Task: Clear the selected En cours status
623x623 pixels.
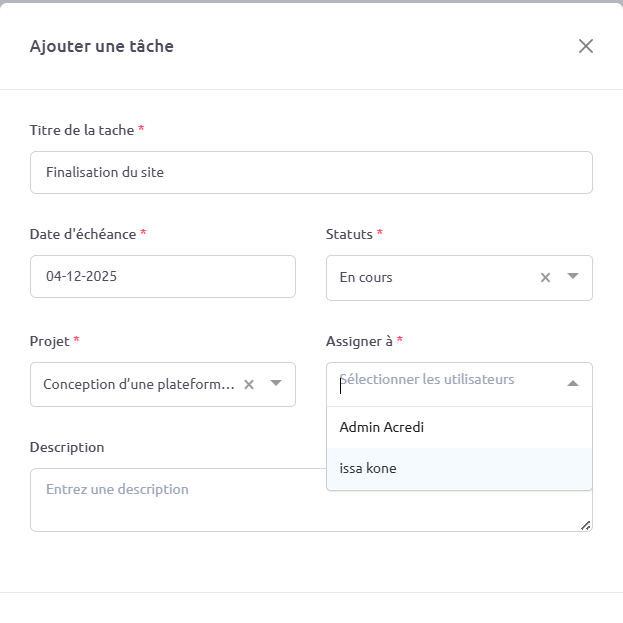Action: (545, 278)
